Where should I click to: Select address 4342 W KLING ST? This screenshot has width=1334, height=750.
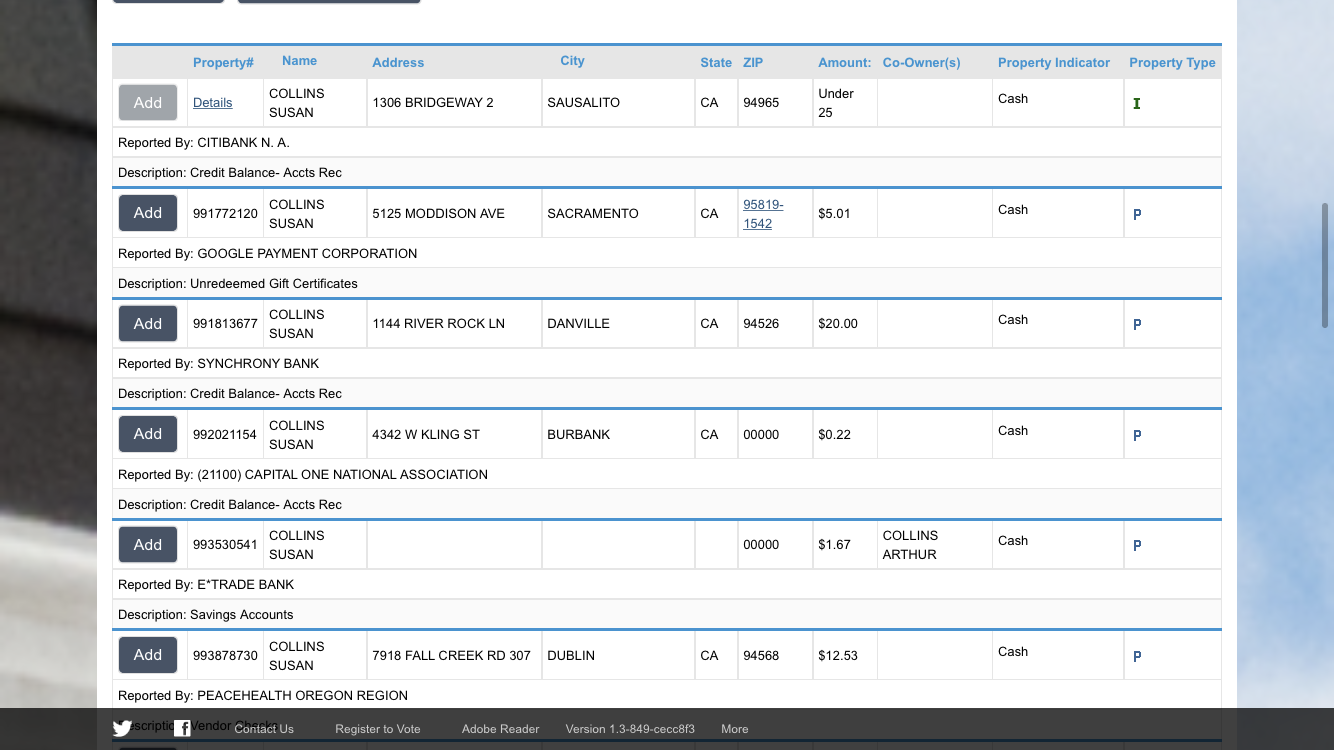(x=426, y=434)
